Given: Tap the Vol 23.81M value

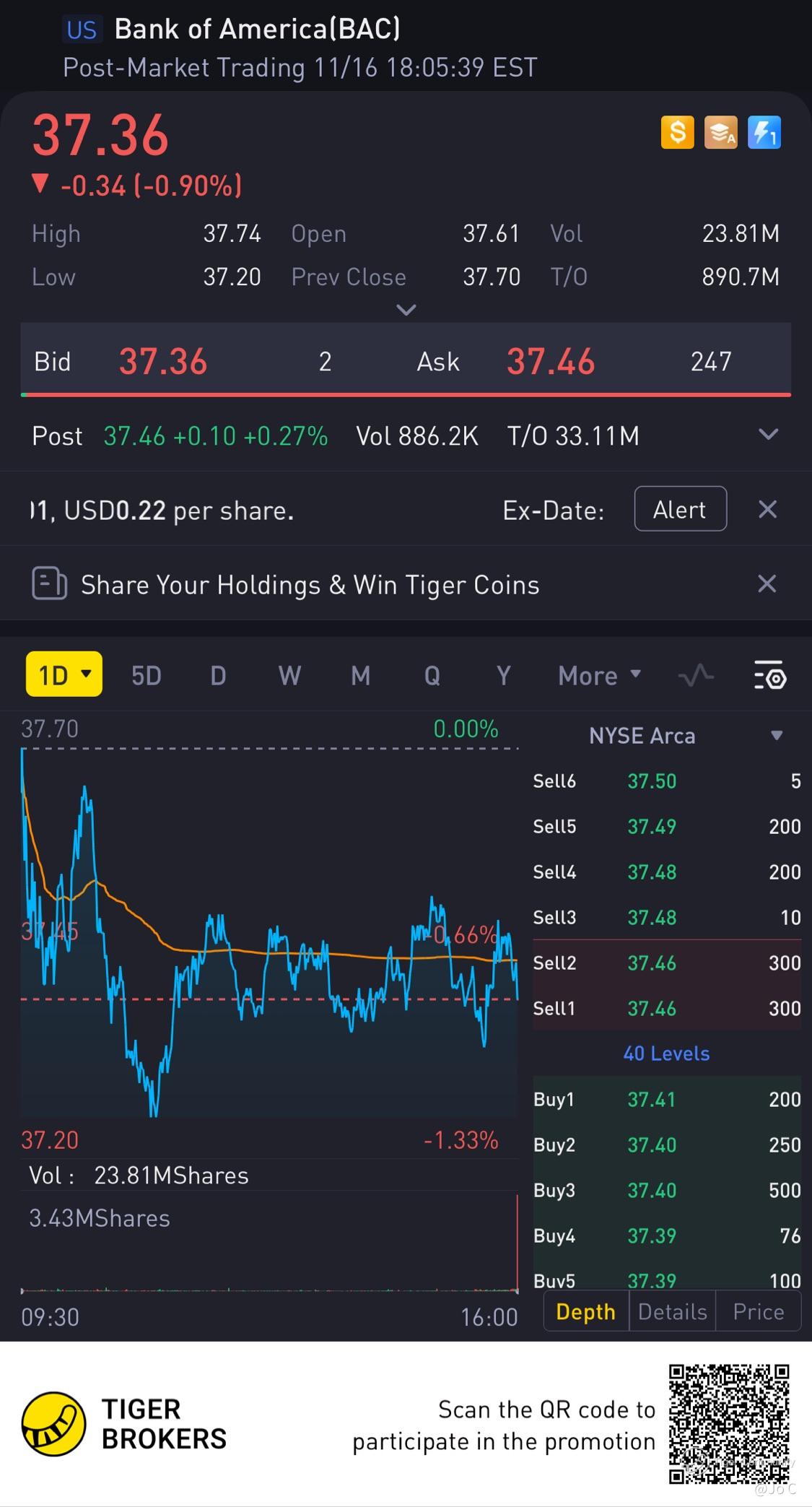Looking at the screenshot, I should click(741, 233).
